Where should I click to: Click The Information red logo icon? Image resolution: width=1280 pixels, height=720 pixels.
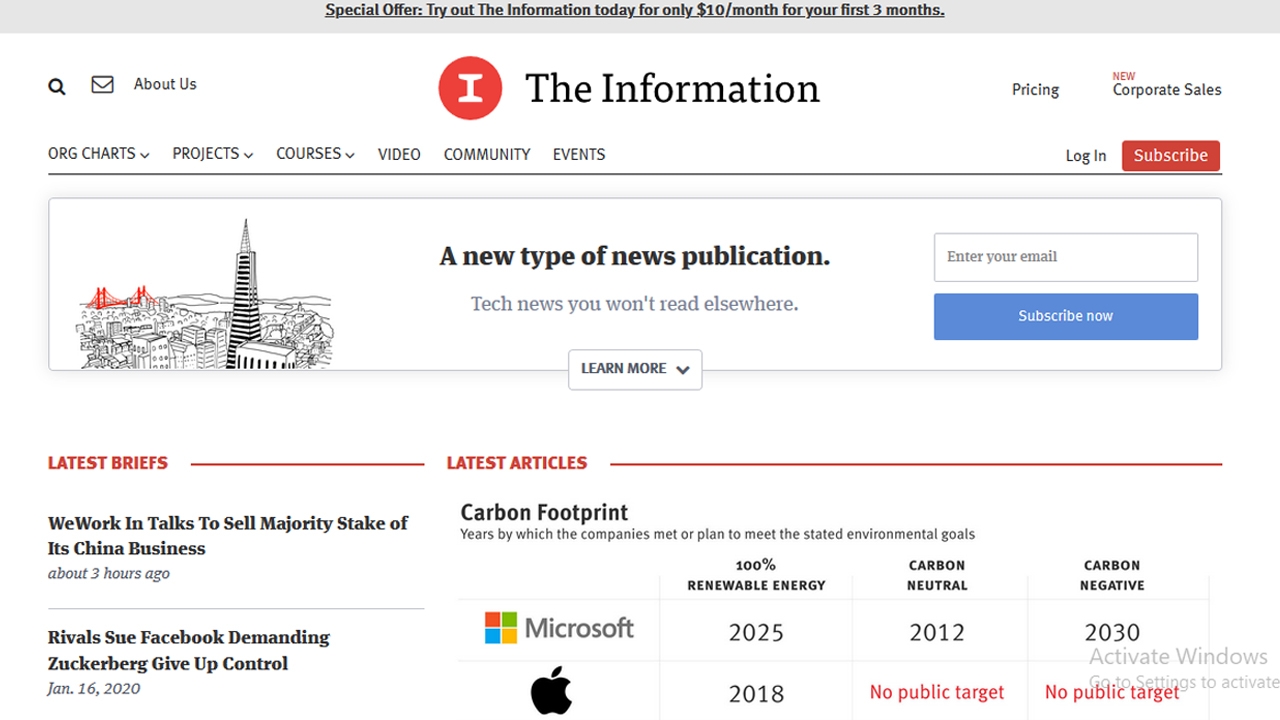[470, 88]
